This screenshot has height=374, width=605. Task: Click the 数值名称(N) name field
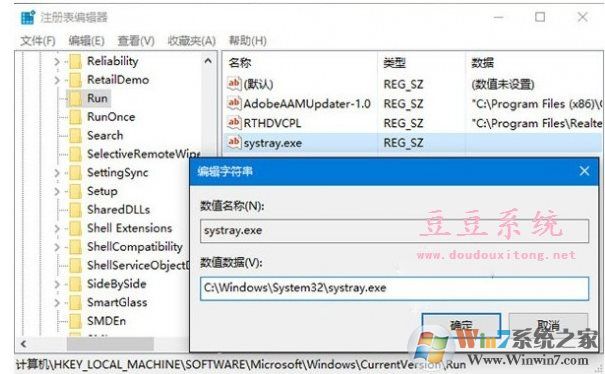[394, 231]
